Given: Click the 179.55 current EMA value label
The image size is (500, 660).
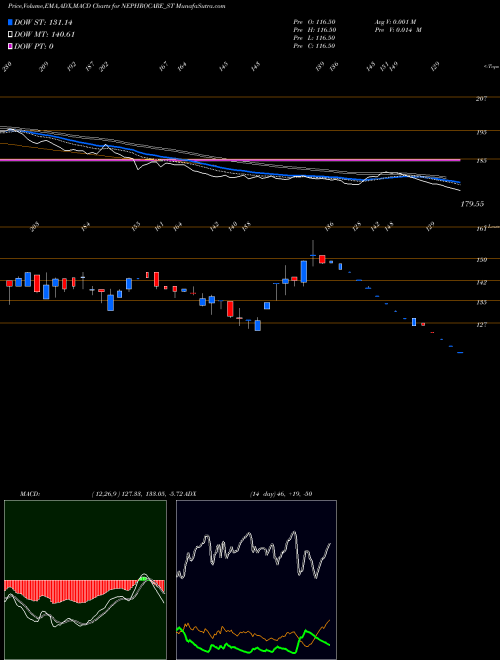Looking at the screenshot, I should tap(472, 204).
